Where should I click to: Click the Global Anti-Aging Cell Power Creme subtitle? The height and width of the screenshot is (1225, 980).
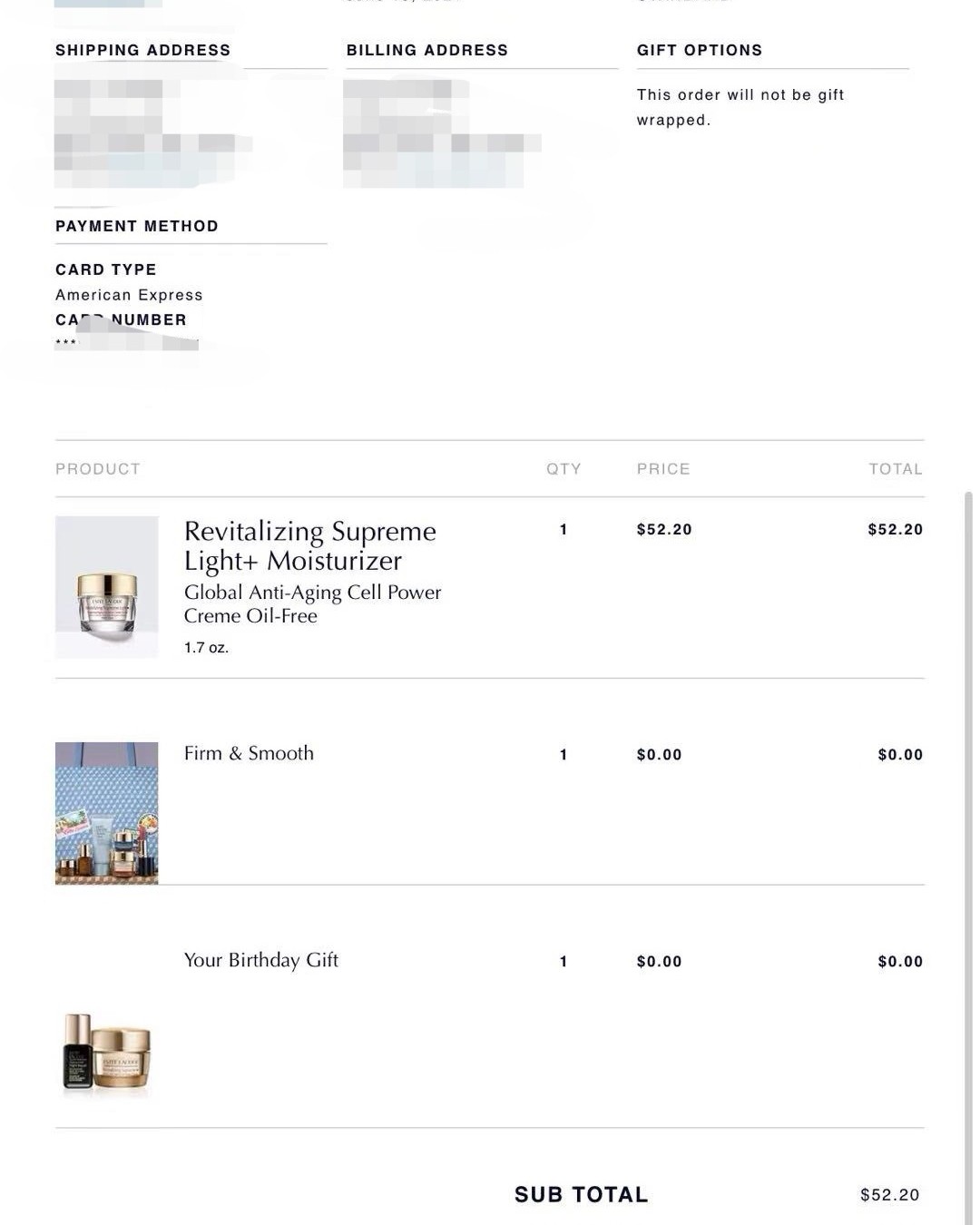(312, 603)
